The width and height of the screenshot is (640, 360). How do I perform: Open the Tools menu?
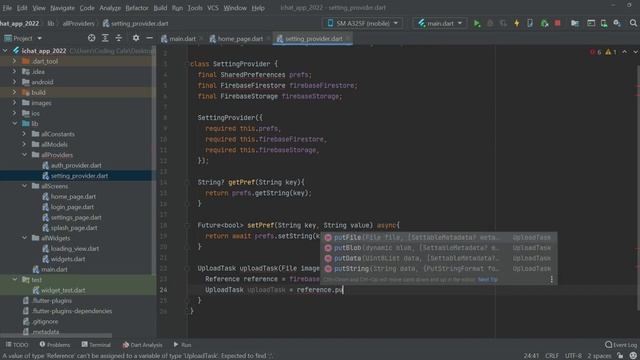pos(195,8)
